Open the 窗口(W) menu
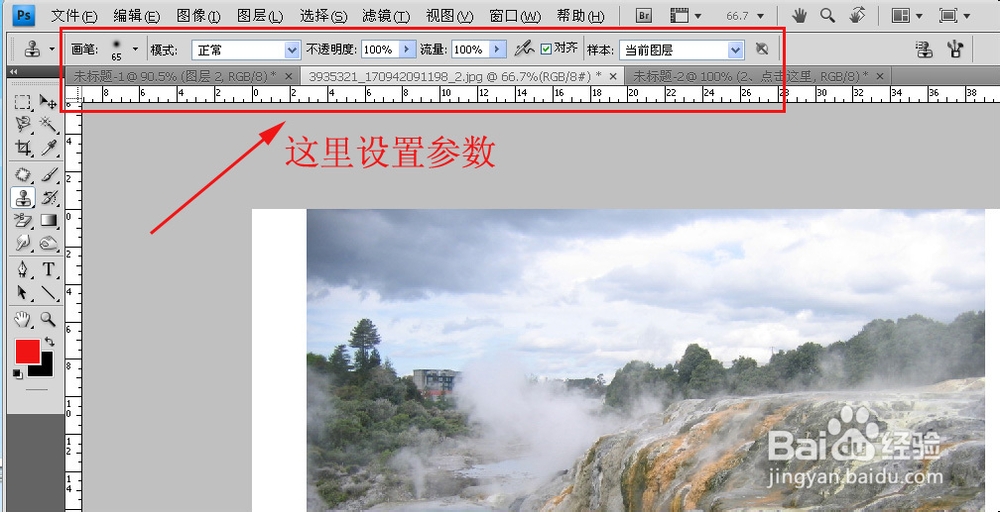 tap(515, 16)
